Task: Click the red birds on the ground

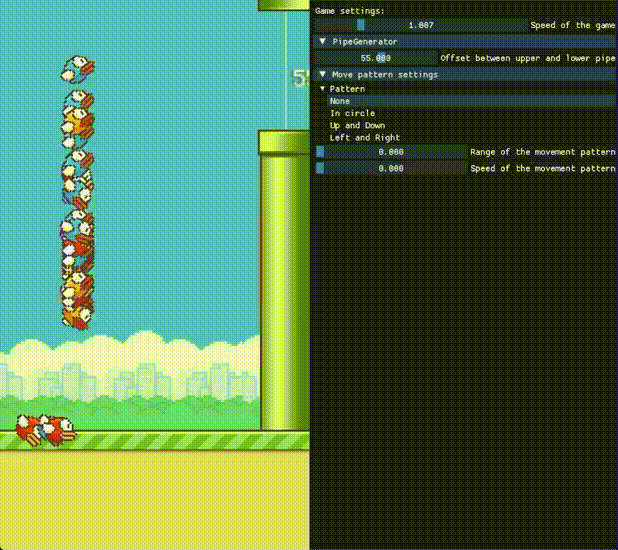Action: click(x=46, y=430)
